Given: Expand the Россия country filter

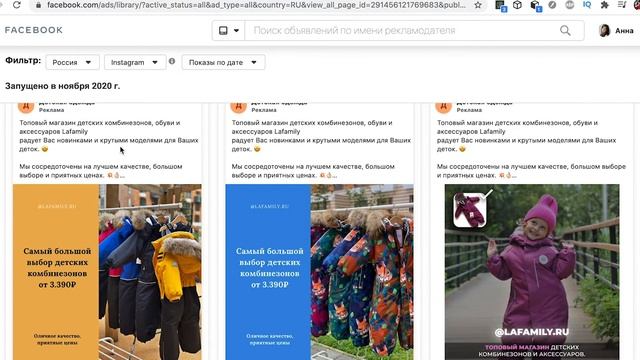Looking at the screenshot, I should coord(72,62).
